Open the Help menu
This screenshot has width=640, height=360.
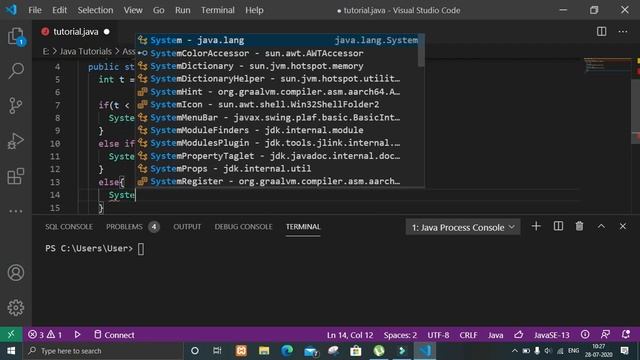(254, 10)
